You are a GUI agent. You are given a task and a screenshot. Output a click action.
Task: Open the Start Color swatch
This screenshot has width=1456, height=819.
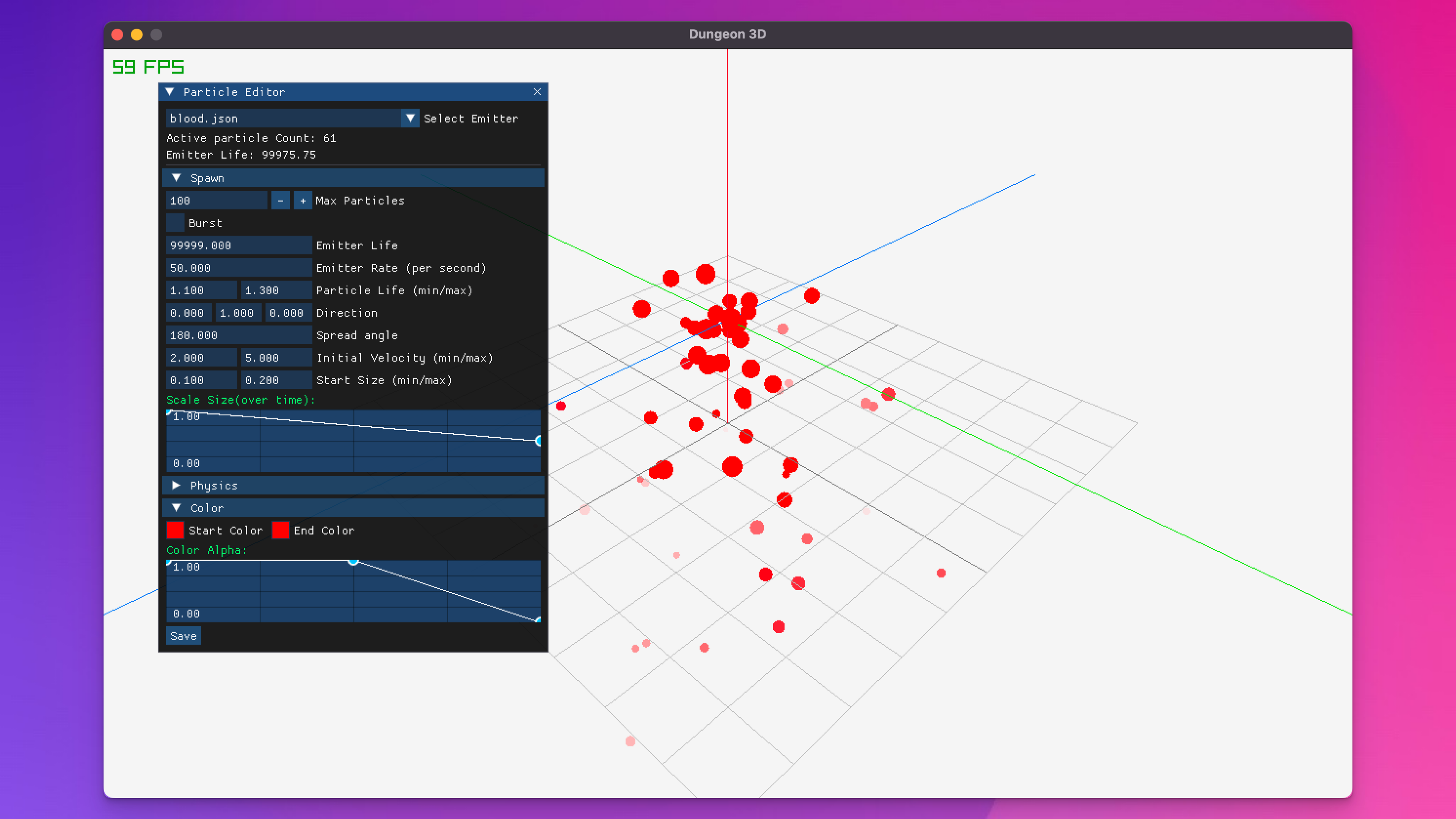pos(175,531)
